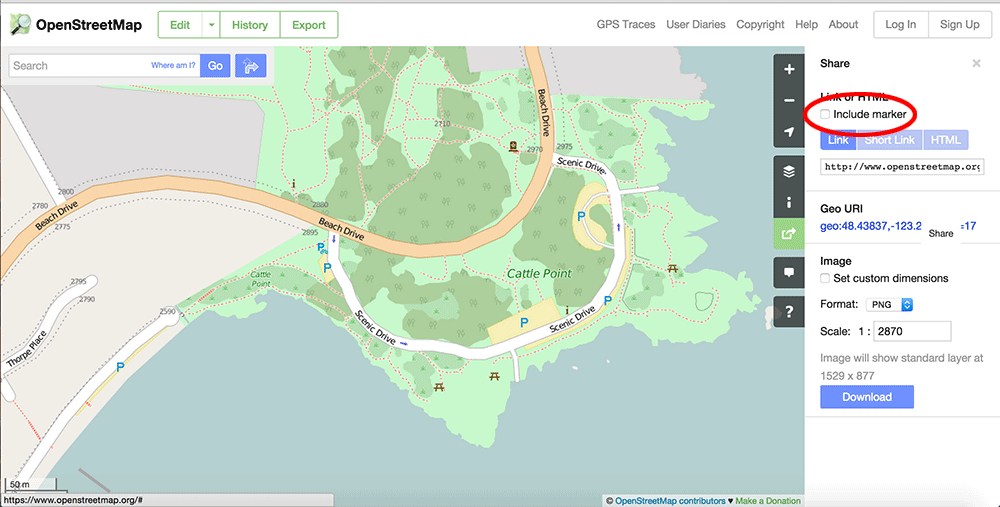Zoom in with the plus button

[789, 69]
